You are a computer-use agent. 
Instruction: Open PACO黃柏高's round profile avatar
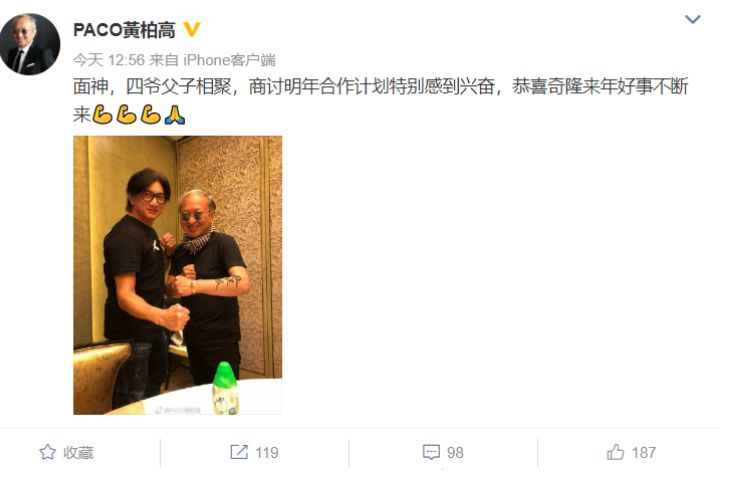coord(30,44)
